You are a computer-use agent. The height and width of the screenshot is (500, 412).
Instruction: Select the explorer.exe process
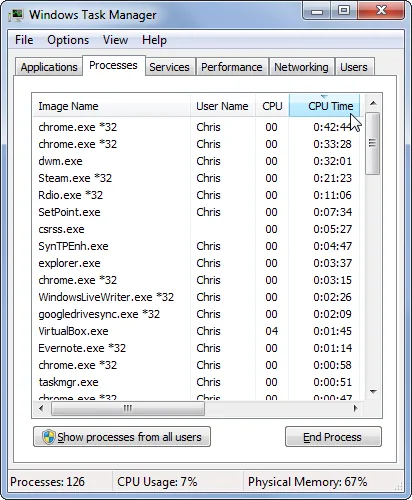click(197, 263)
